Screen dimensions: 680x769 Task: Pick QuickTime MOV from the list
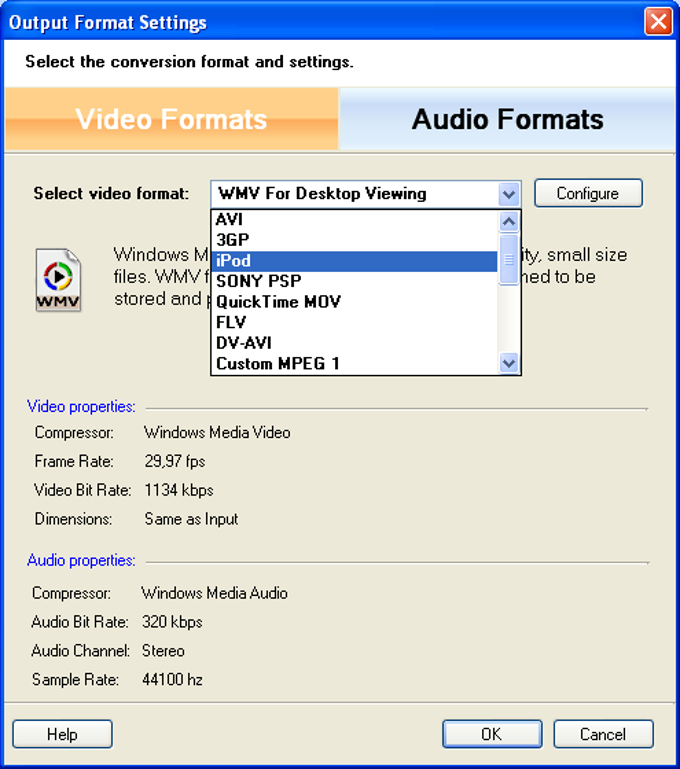tap(354, 302)
